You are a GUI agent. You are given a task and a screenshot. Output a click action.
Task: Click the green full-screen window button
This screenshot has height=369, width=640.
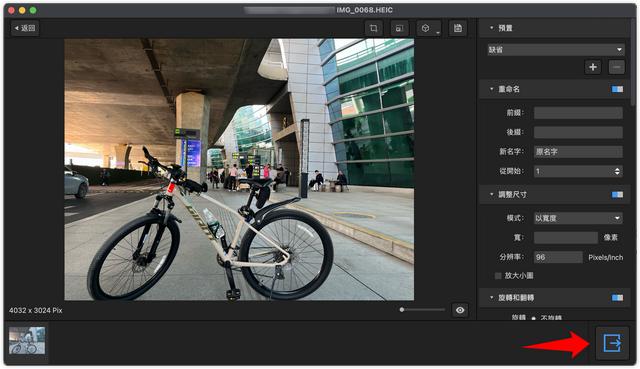point(33,10)
